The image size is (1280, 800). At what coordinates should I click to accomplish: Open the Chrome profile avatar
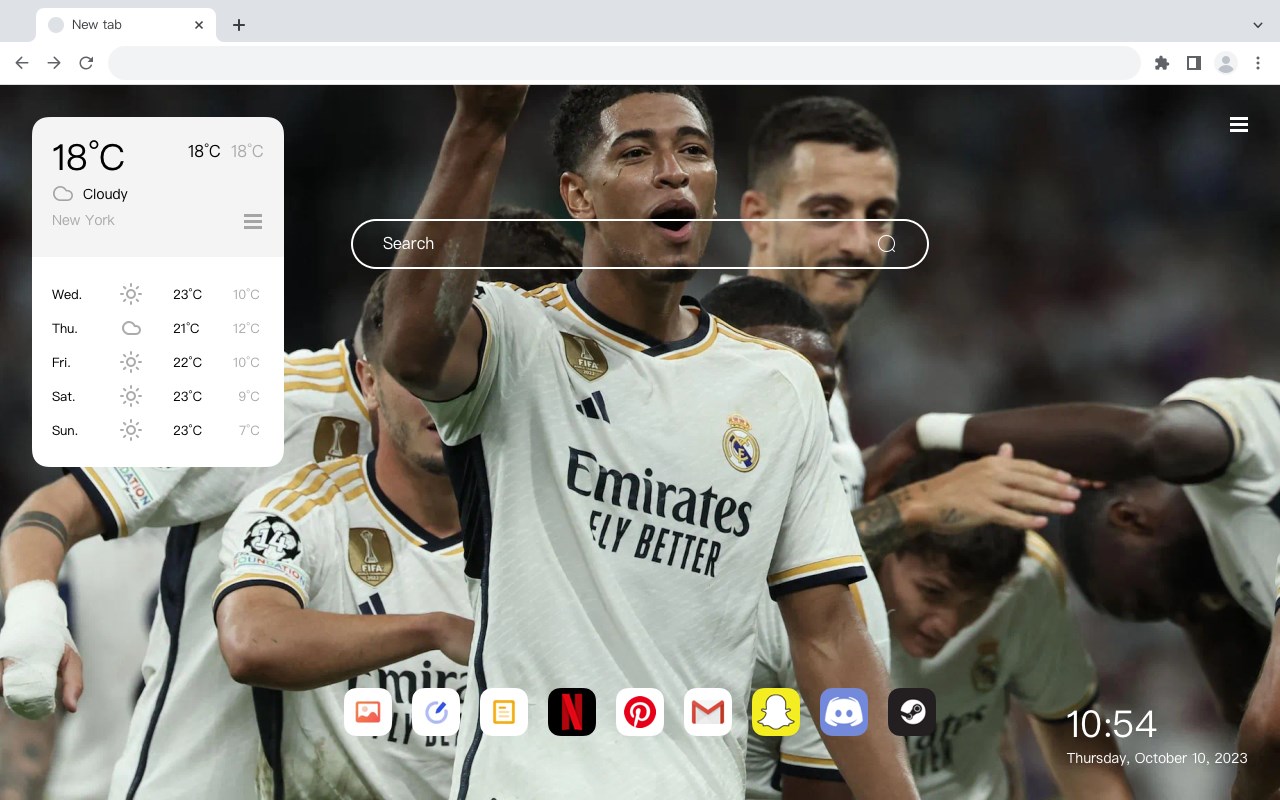point(1226,63)
